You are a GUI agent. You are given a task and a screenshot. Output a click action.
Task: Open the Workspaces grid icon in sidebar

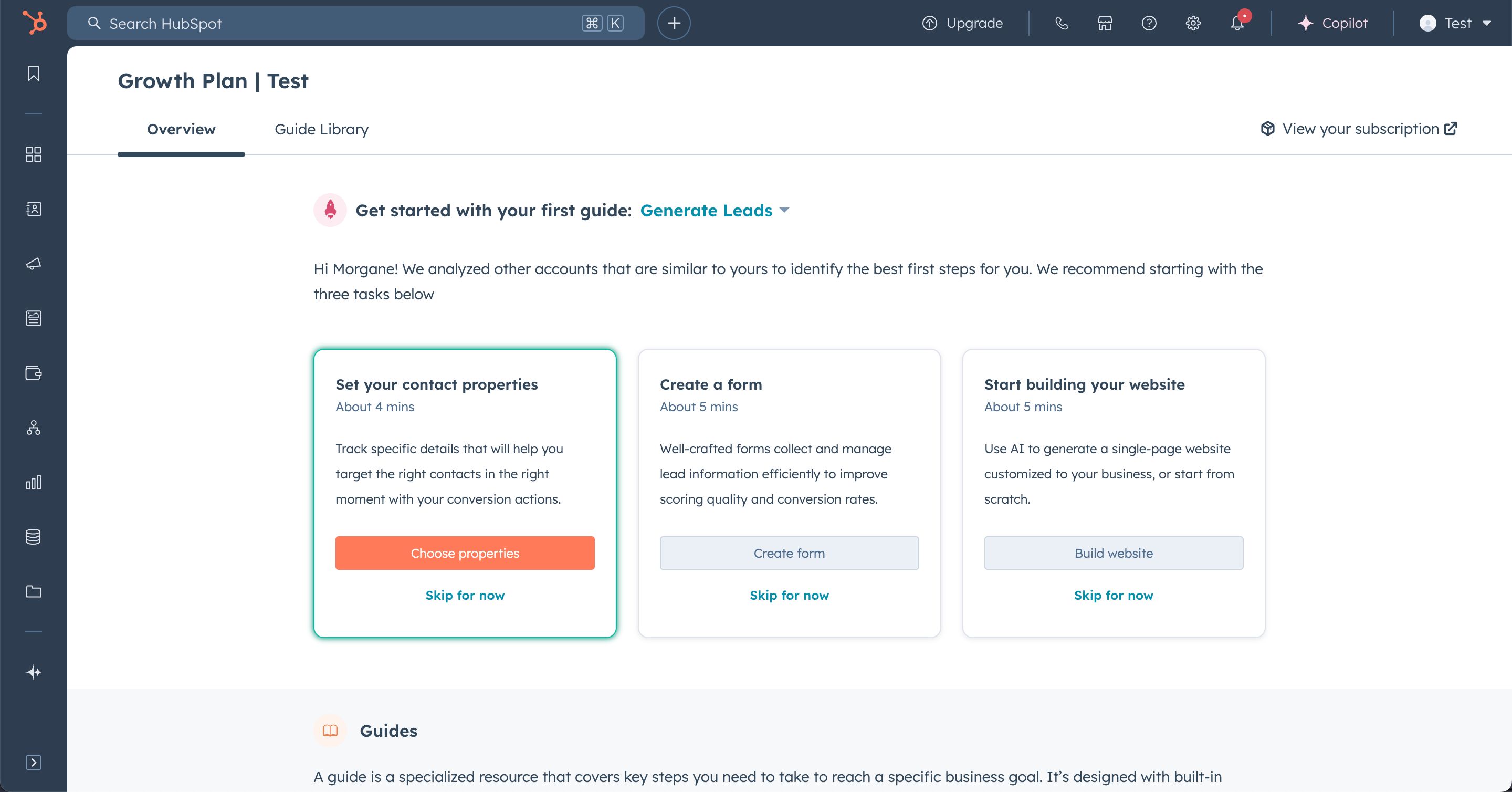34,154
